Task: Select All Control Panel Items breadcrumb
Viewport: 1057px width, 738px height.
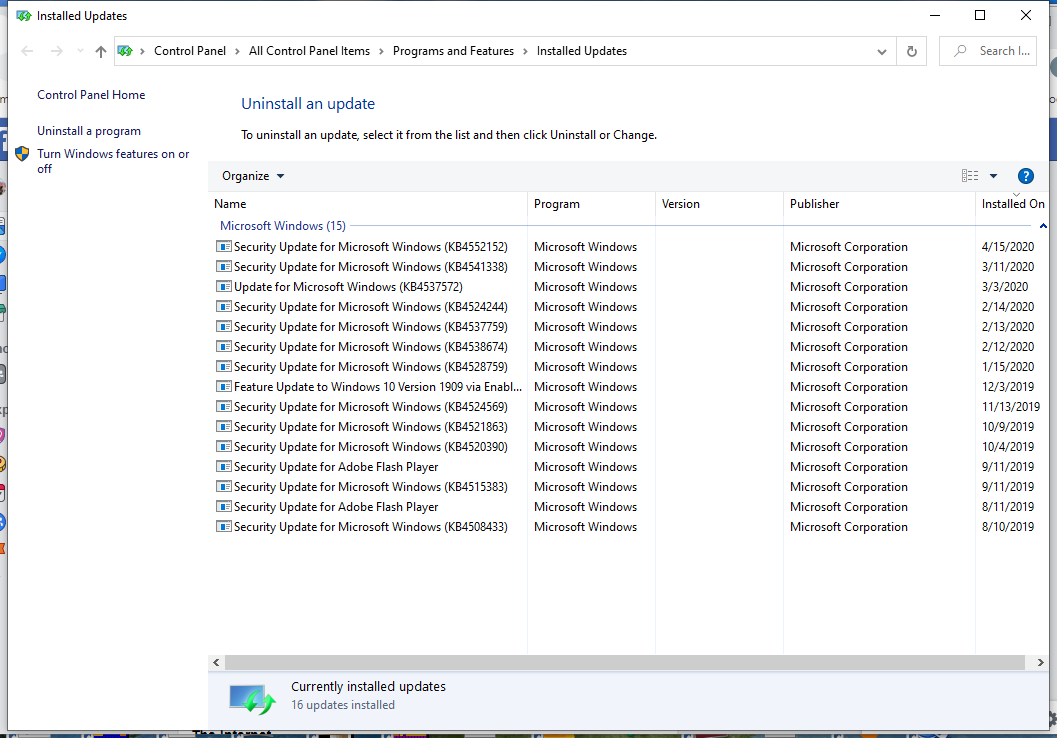Action: [x=309, y=51]
